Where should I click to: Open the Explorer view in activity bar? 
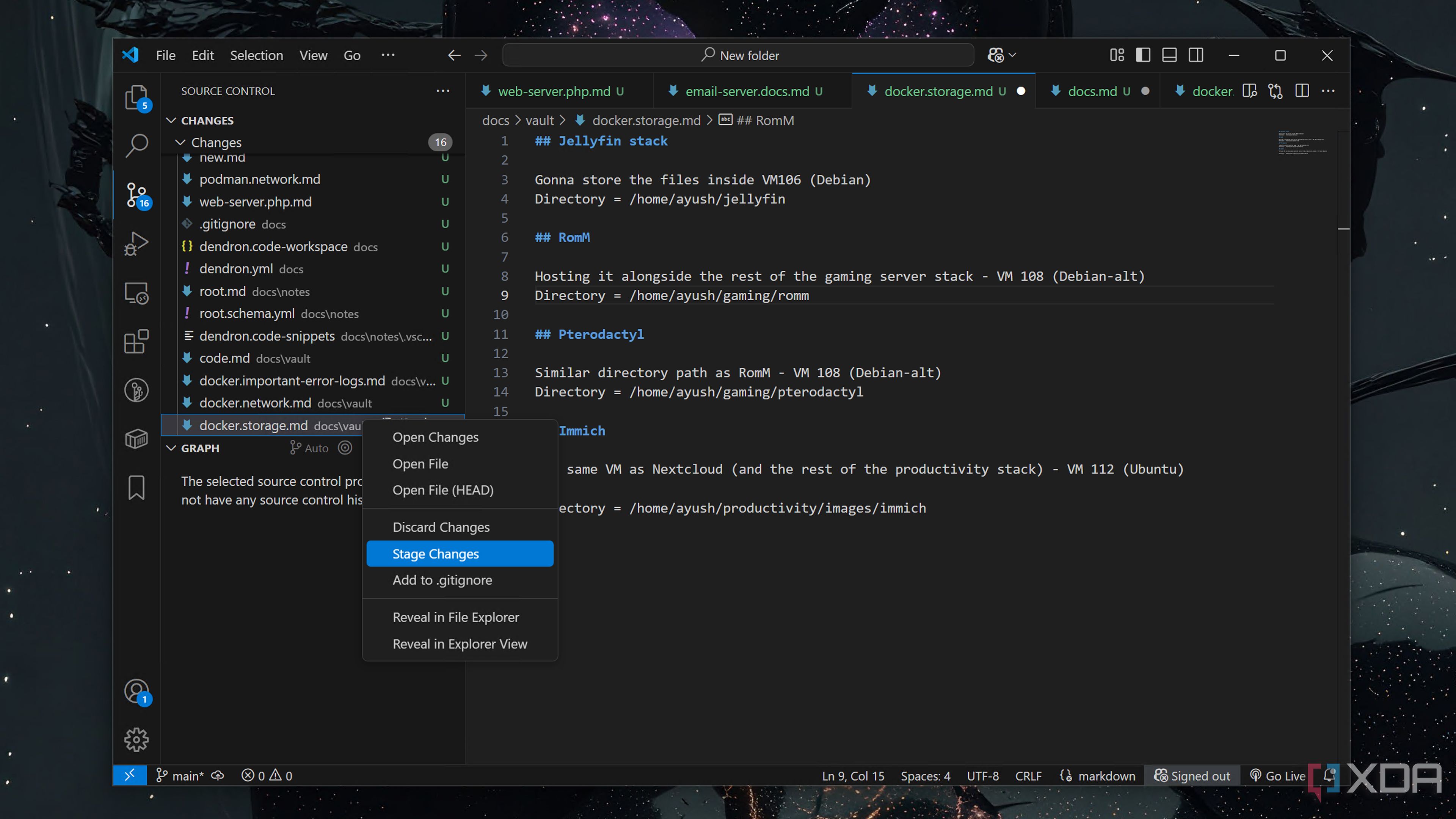136,98
